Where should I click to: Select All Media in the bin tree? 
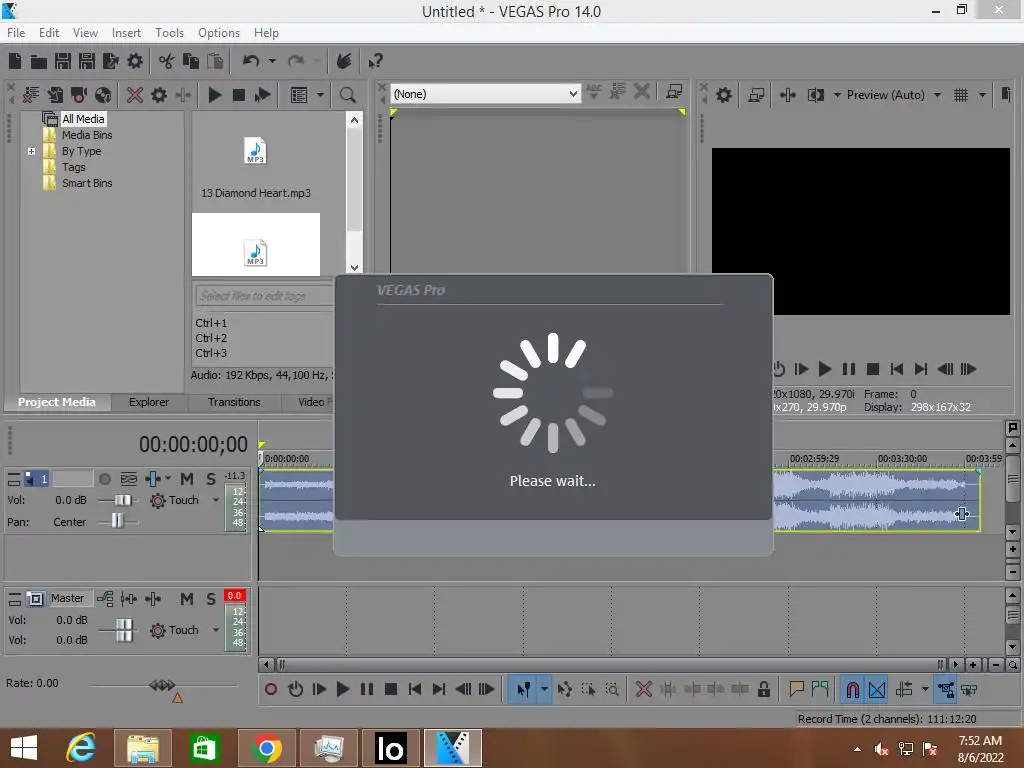click(x=83, y=119)
